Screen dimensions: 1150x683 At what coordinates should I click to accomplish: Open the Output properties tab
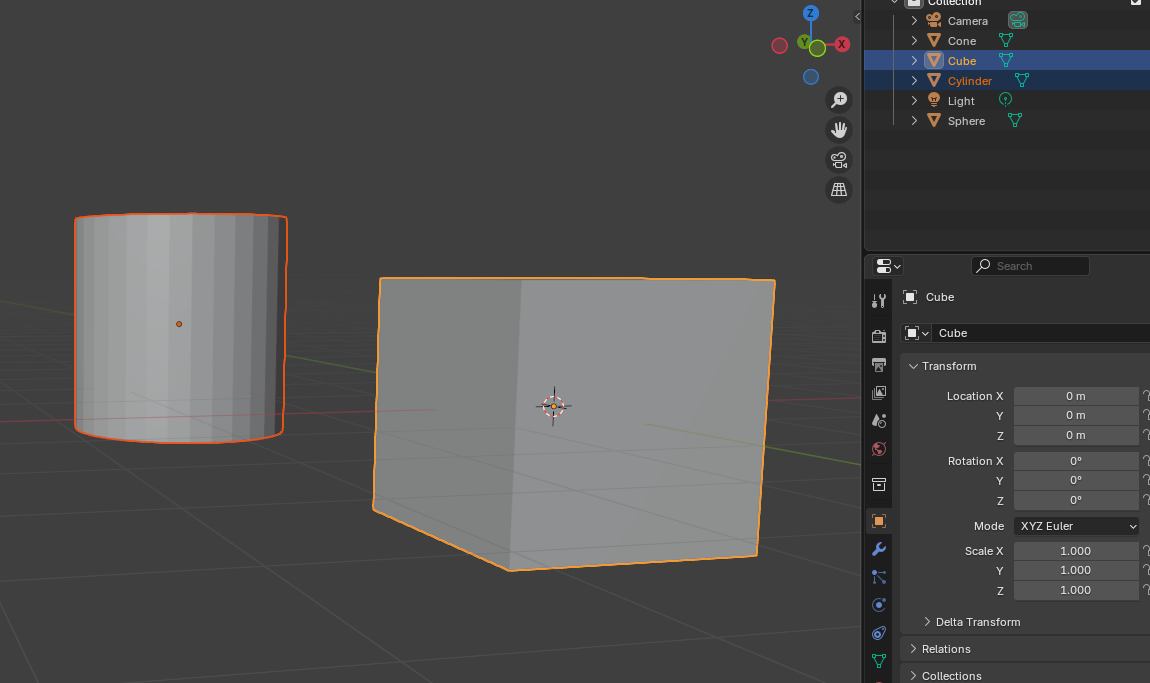pyautogui.click(x=879, y=365)
